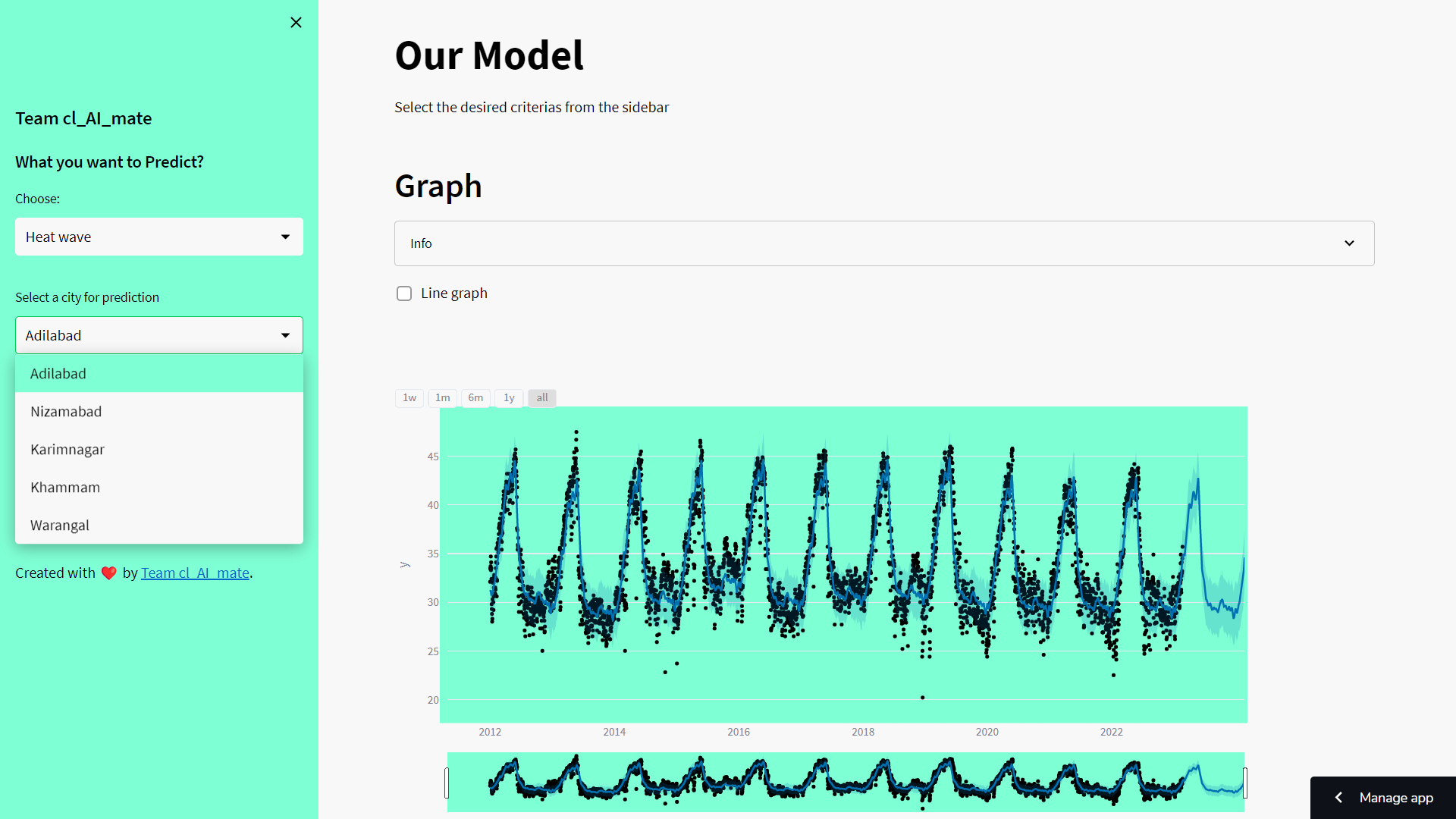Image resolution: width=1456 pixels, height=819 pixels.
Task: Click the right range slider handle
Action: click(x=1244, y=783)
